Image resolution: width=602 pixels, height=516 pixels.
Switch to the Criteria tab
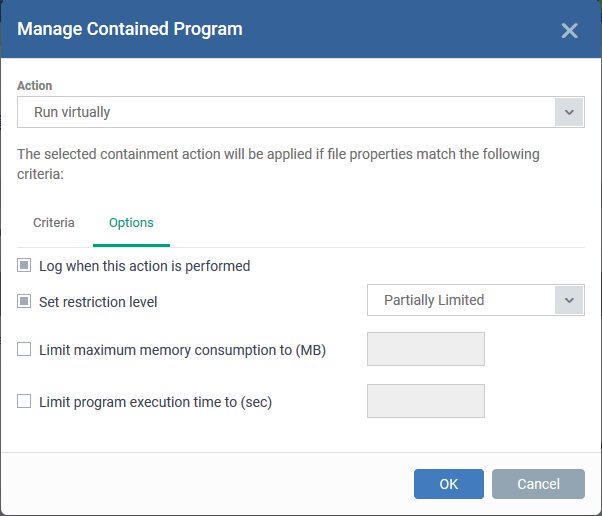[x=54, y=223]
